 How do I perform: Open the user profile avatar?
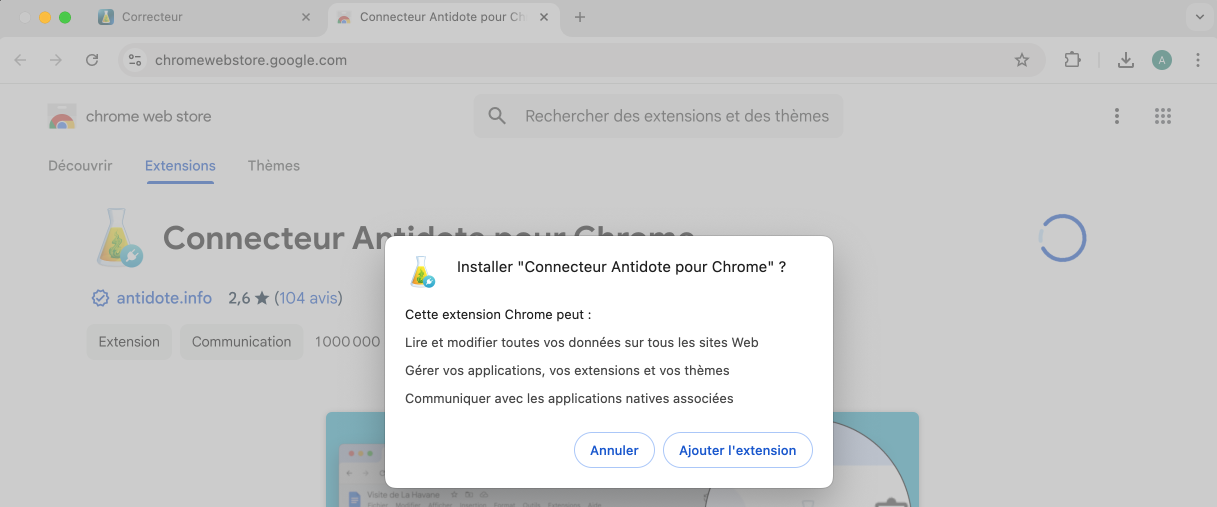click(x=1161, y=60)
